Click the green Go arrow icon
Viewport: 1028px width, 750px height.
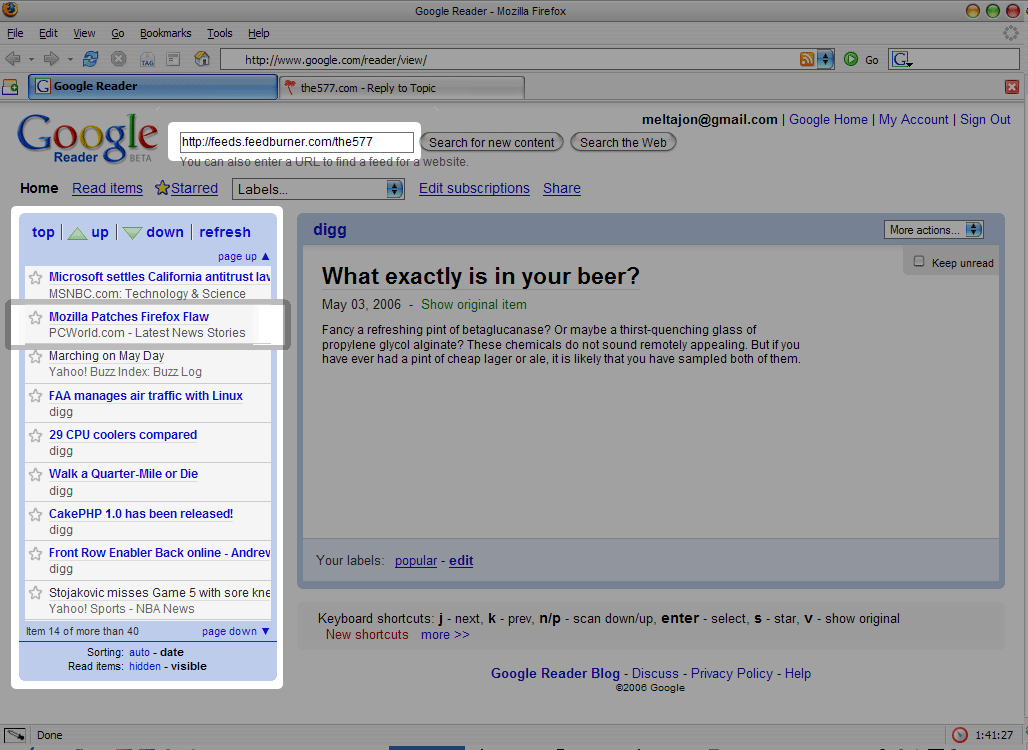851,60
